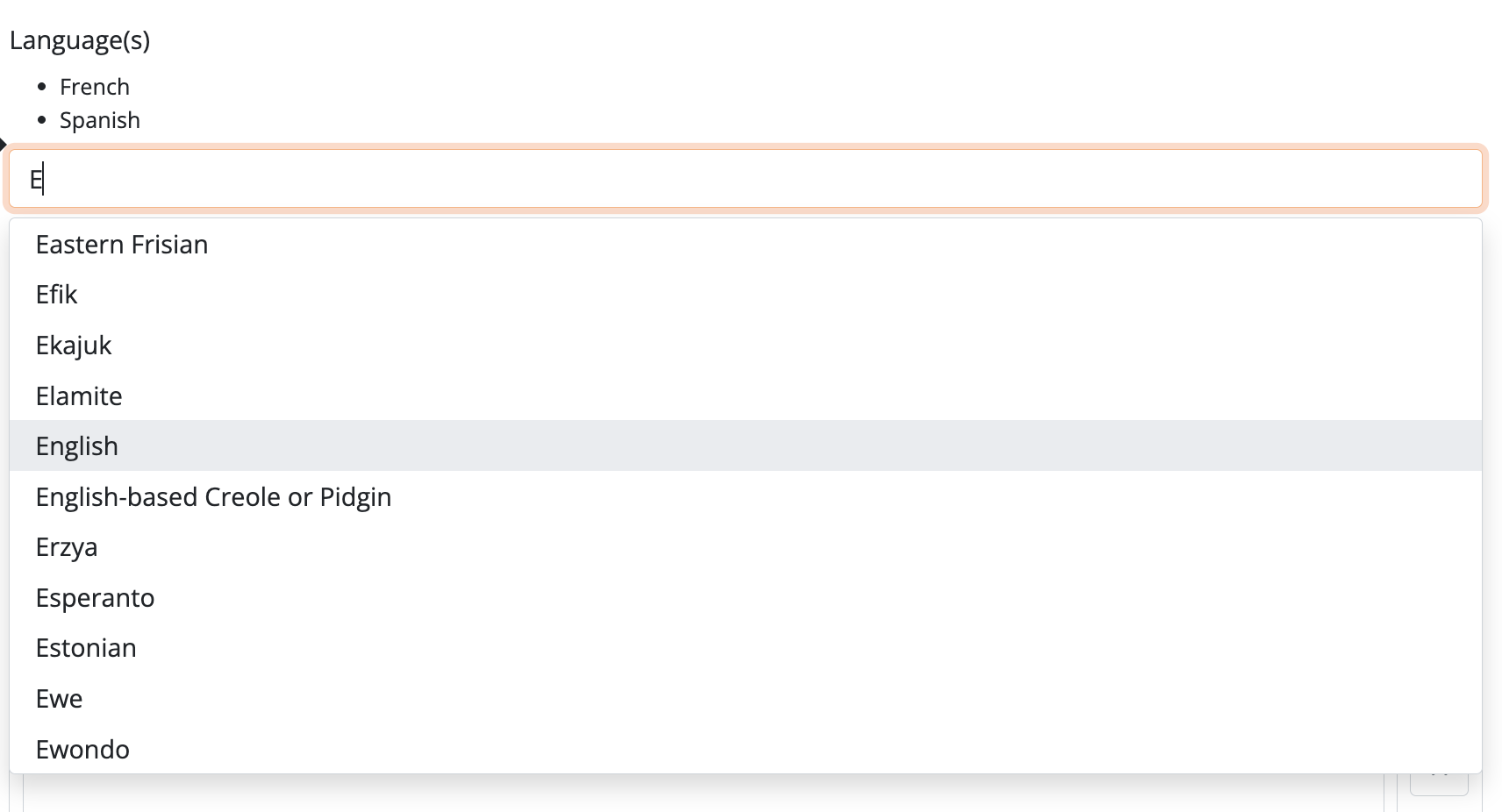This screenshot has width=1502, height=812.
Task: Select Ewondo at the list bottom
Action: point(82,750)
